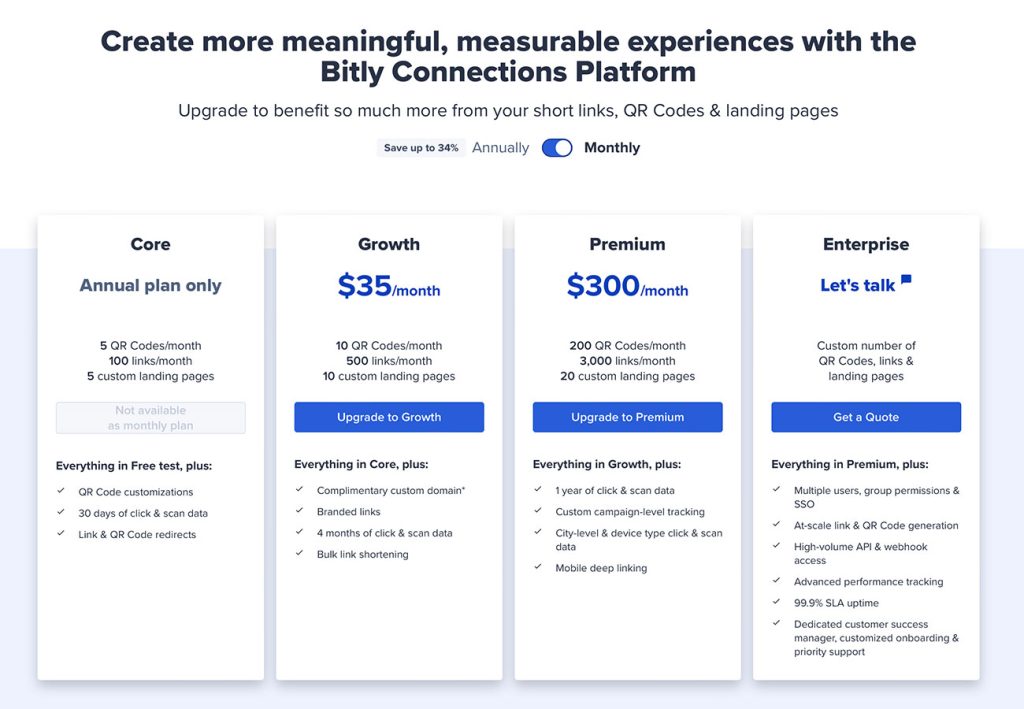Click the Premium plan title heading
Image resolution: width=1024 pixels, height=709 pixels.
click(x=628, y=244)
